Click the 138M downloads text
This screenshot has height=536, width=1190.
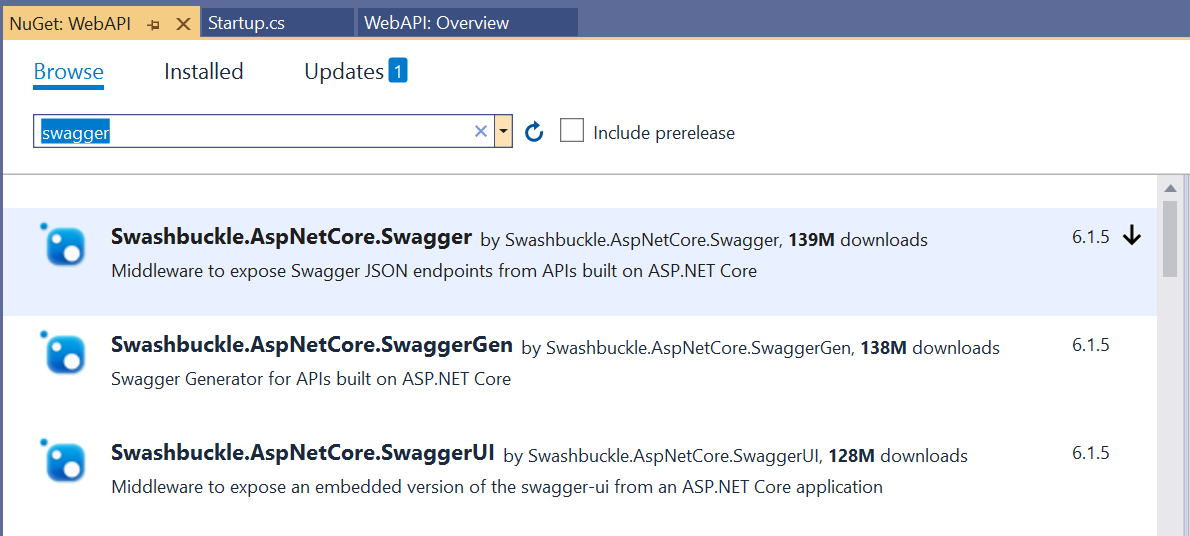point(930,348)
